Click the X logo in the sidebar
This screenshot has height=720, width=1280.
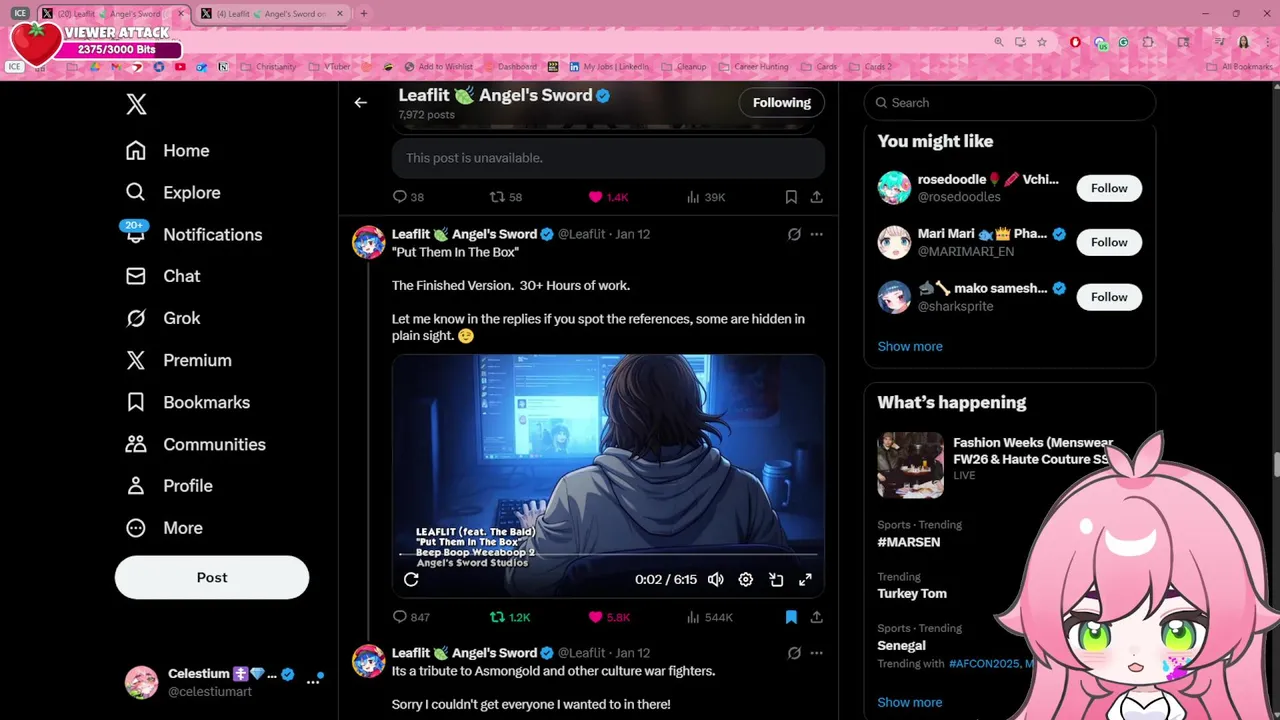(136, 104)
